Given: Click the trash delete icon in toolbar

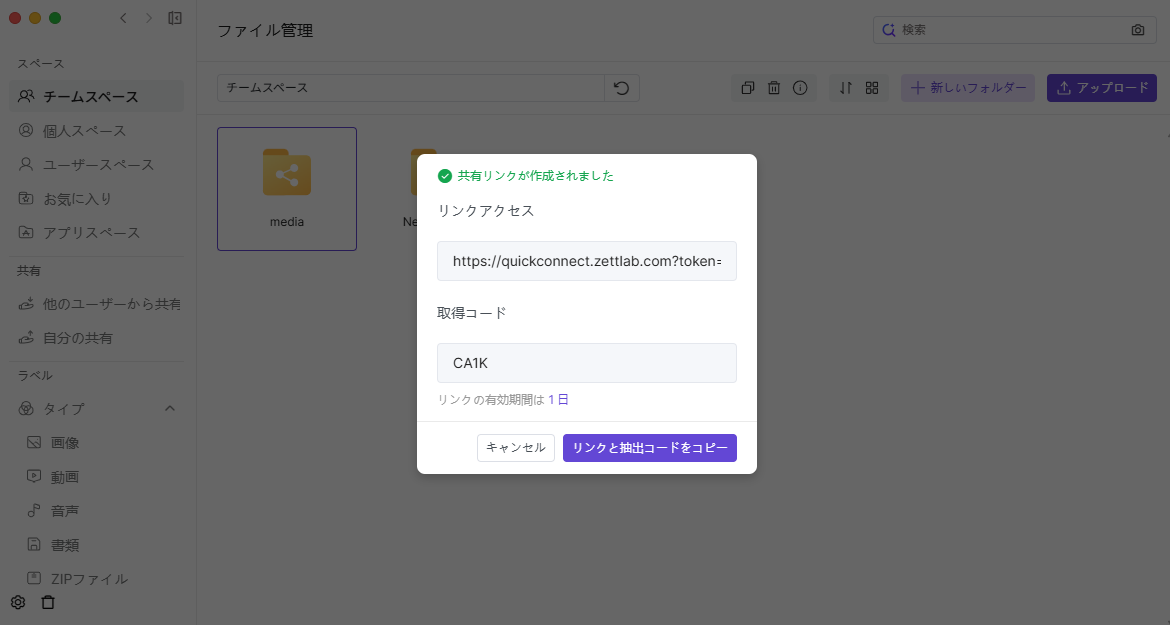Looking at the screenshot, I should pos(774,88).
